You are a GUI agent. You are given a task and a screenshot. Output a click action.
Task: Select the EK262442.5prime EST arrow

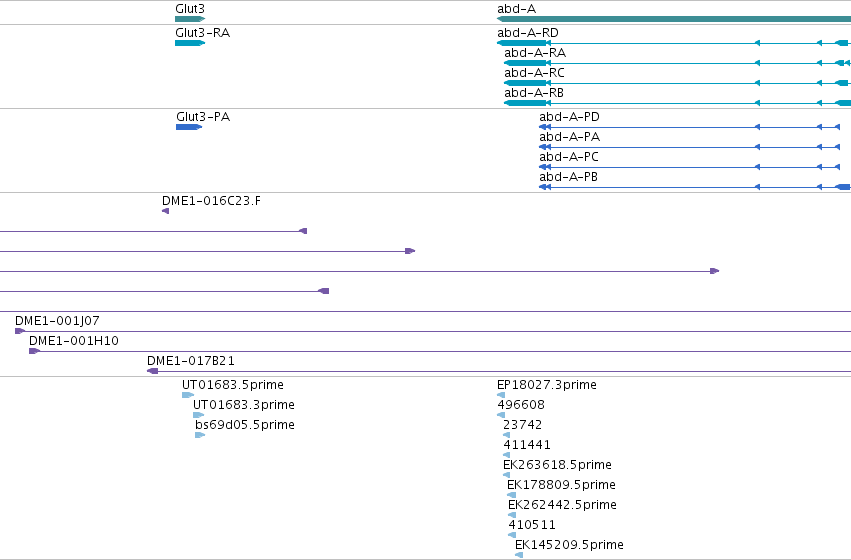512,516
